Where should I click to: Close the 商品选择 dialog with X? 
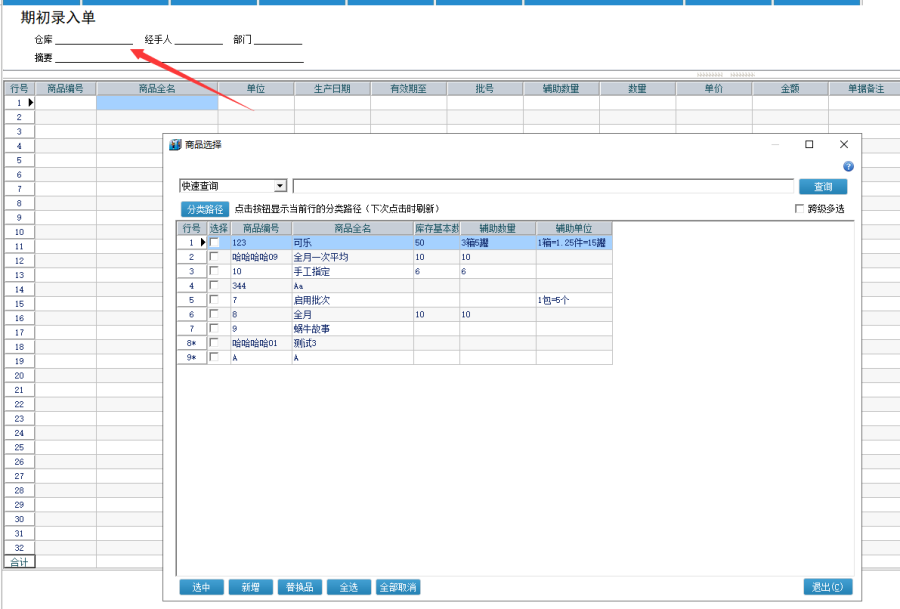(x=843, y=145)
